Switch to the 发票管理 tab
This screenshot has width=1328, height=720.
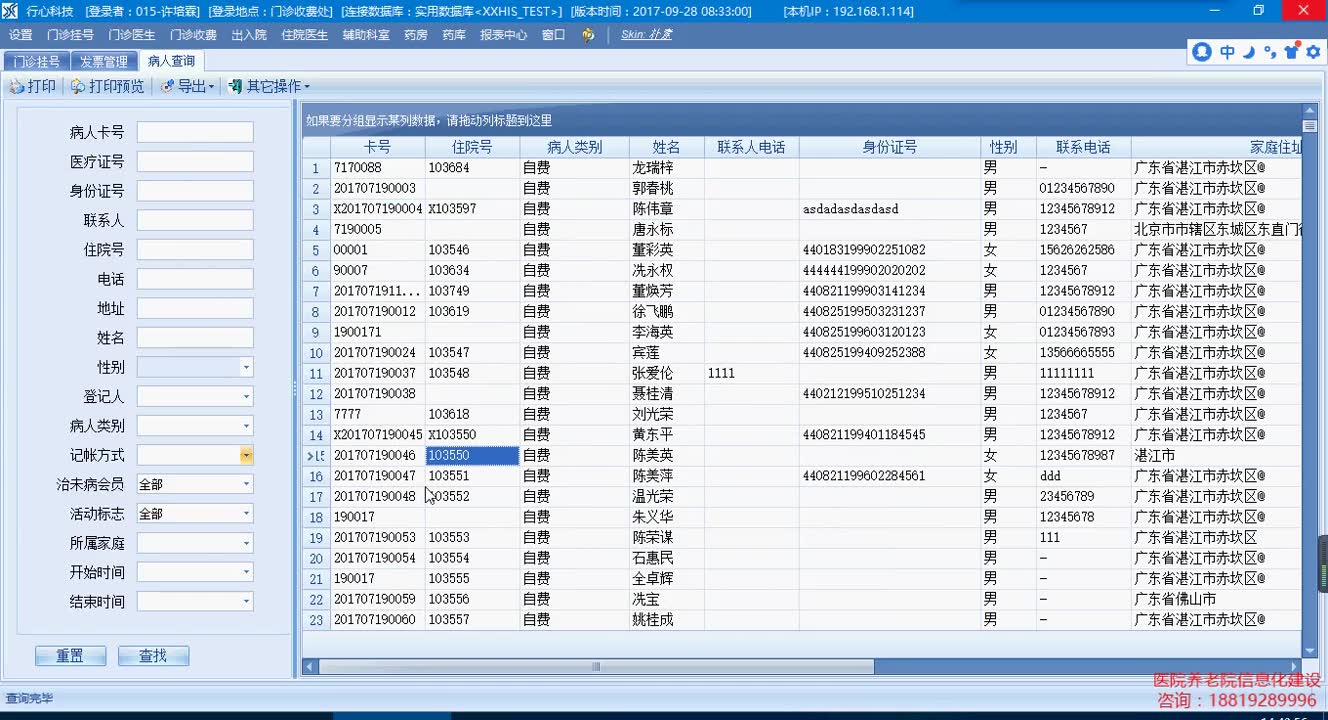point(104,62)
